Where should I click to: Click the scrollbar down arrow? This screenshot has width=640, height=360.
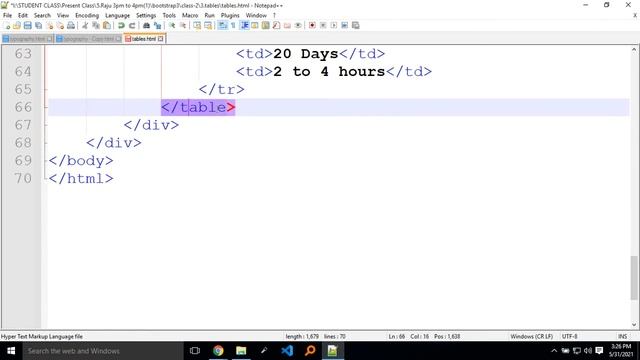pyautogui.click(x=634, y=325)
